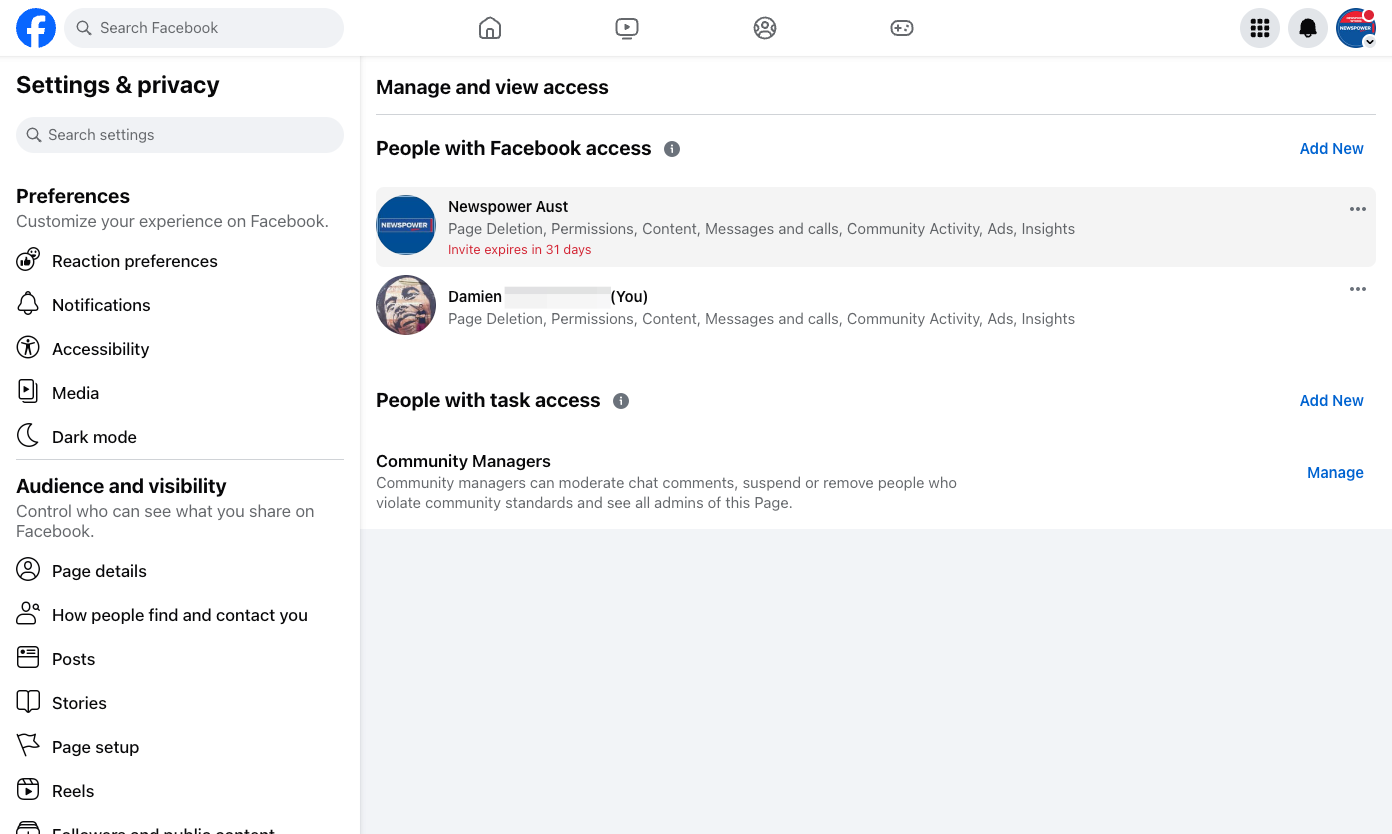Open the Groups icon in top navigation
This screenshot has width=1392, height=834.
coord(765,28)
